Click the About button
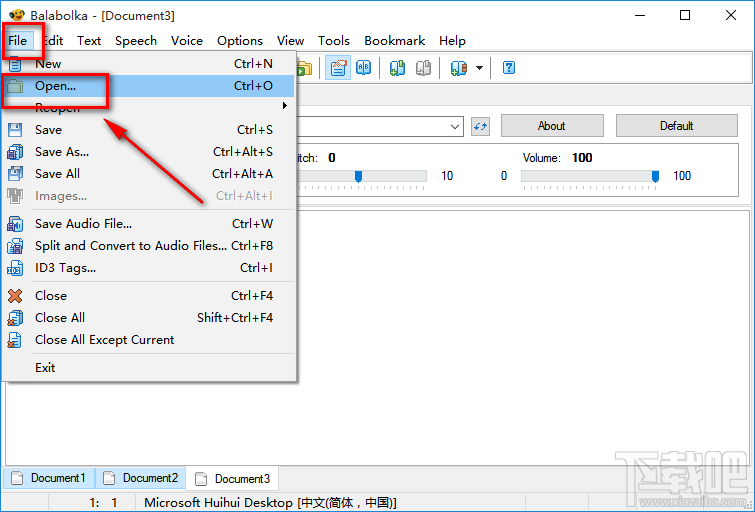 tap(552, 126)
